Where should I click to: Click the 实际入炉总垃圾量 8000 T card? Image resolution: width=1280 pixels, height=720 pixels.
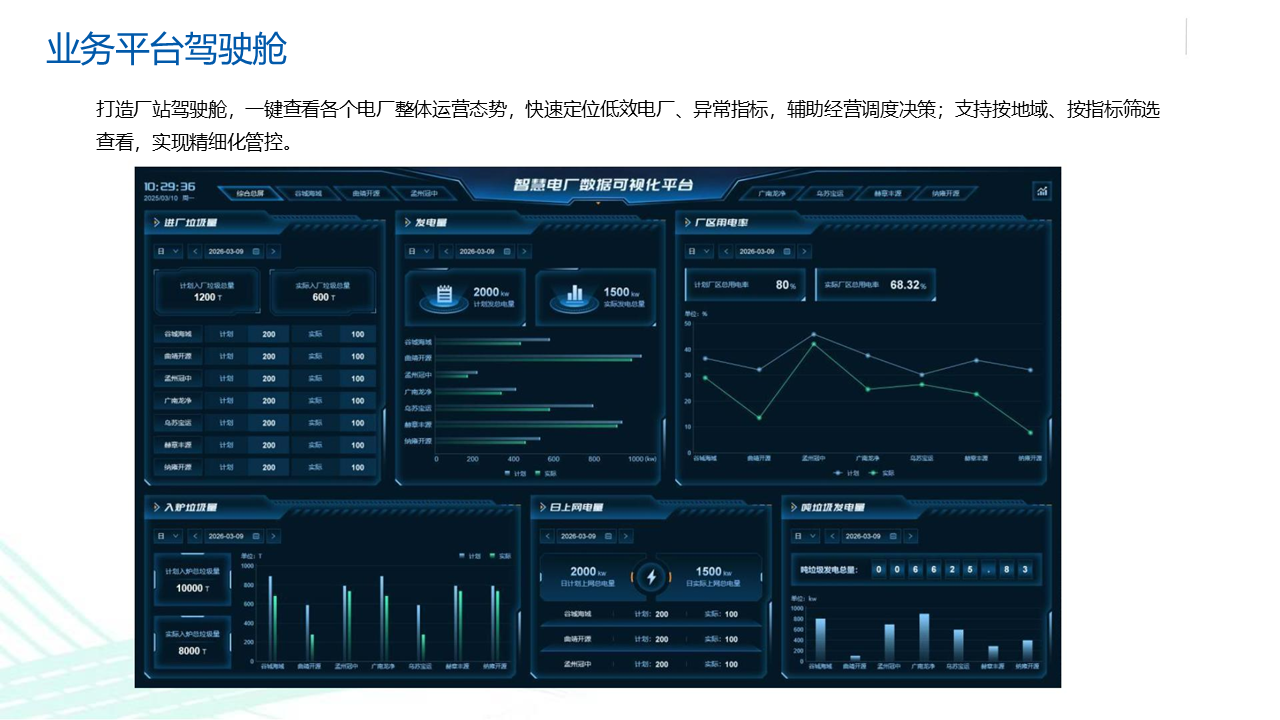(192, 642)
